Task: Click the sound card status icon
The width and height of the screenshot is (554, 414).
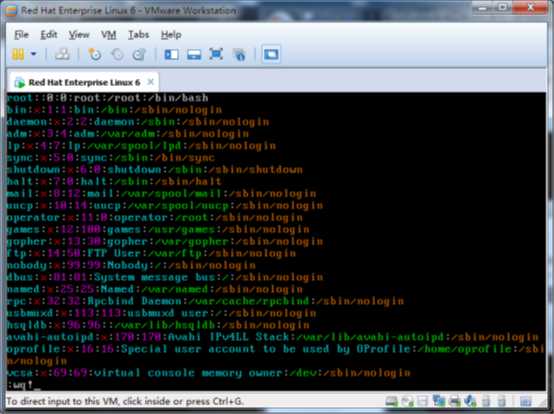Action: [470, 401]
